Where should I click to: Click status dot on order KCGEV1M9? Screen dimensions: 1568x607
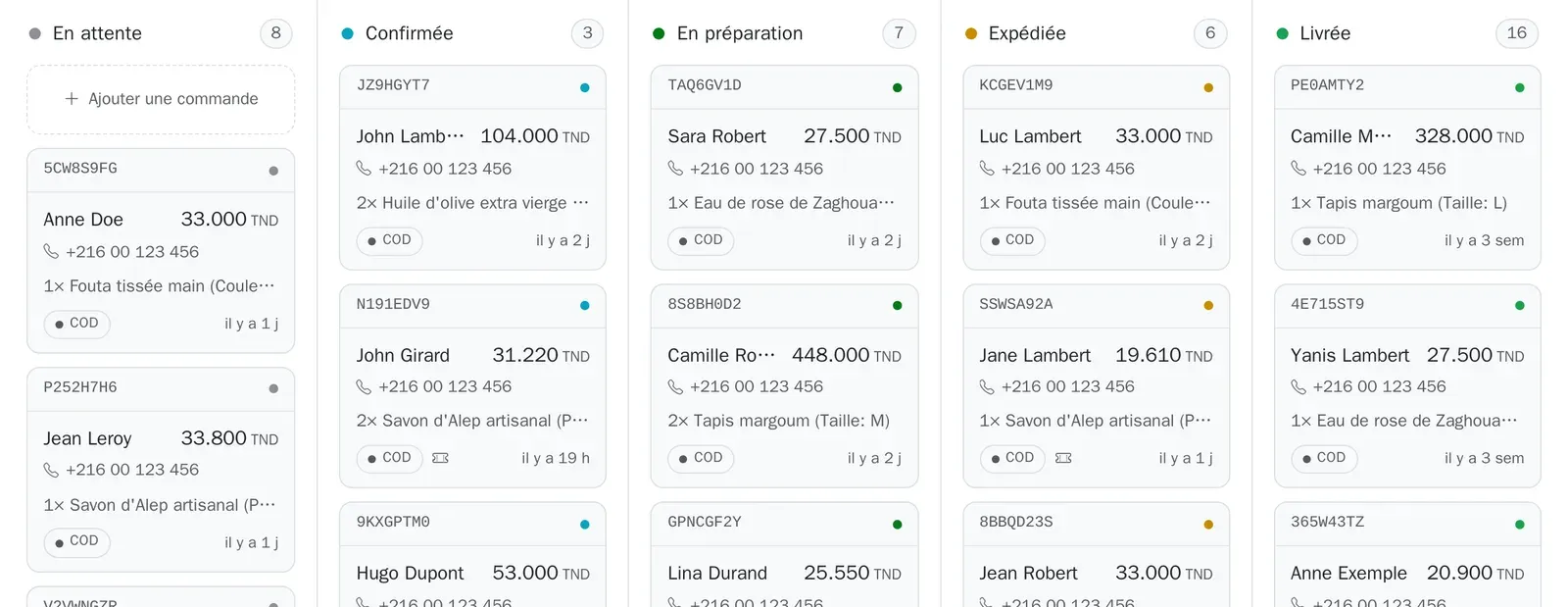pyautogui.click(x=1208, y=87)
